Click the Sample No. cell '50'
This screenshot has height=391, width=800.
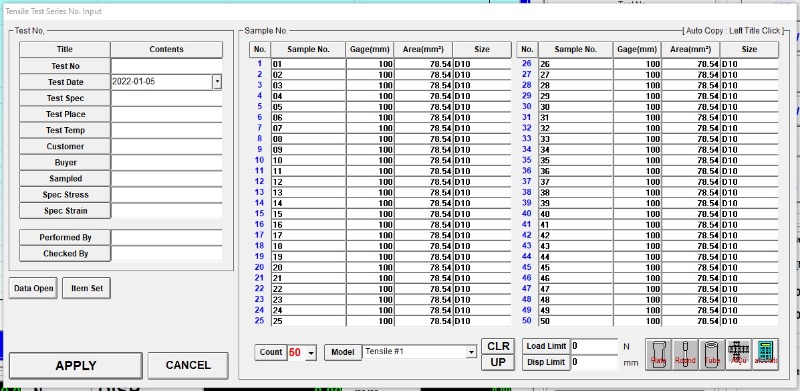(576, 321)
